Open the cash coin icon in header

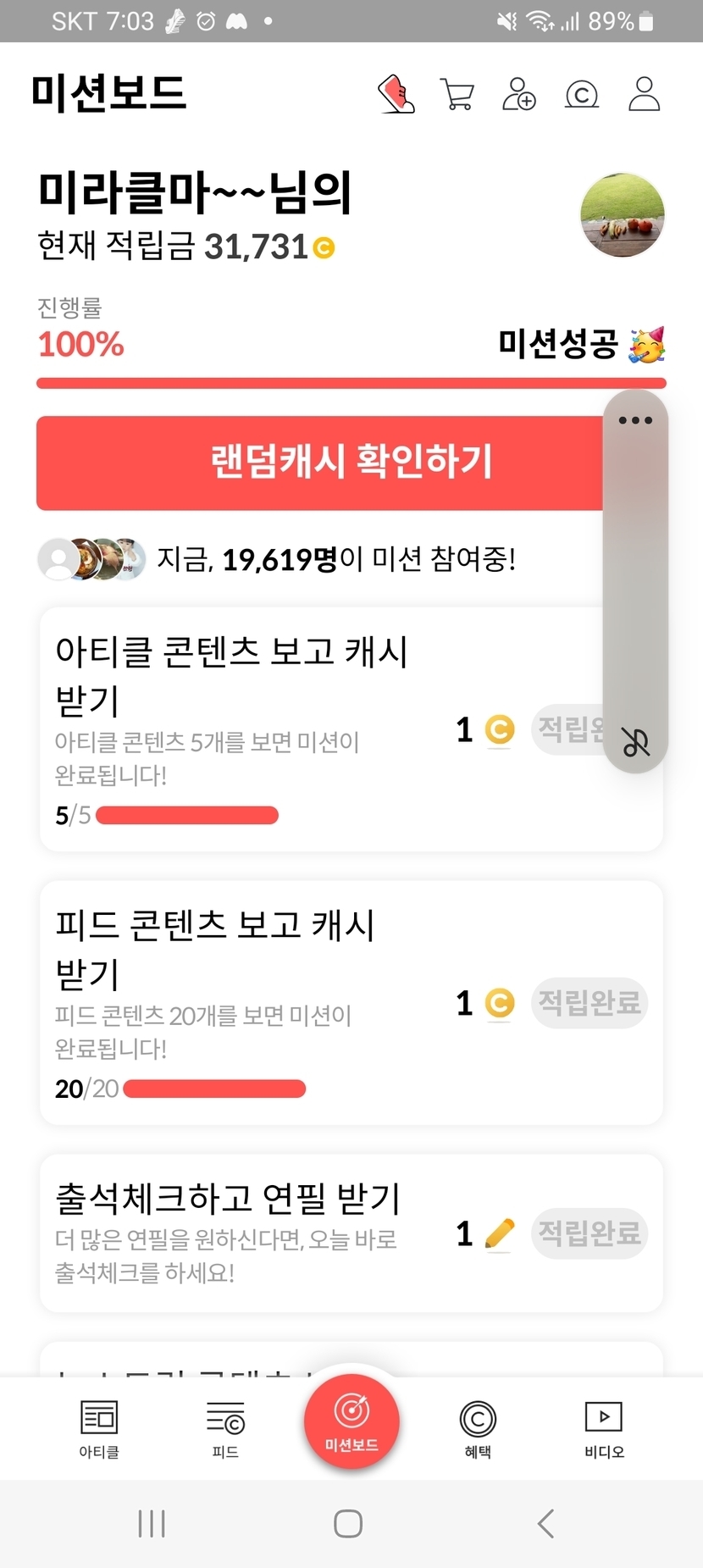tap(582, 94)
